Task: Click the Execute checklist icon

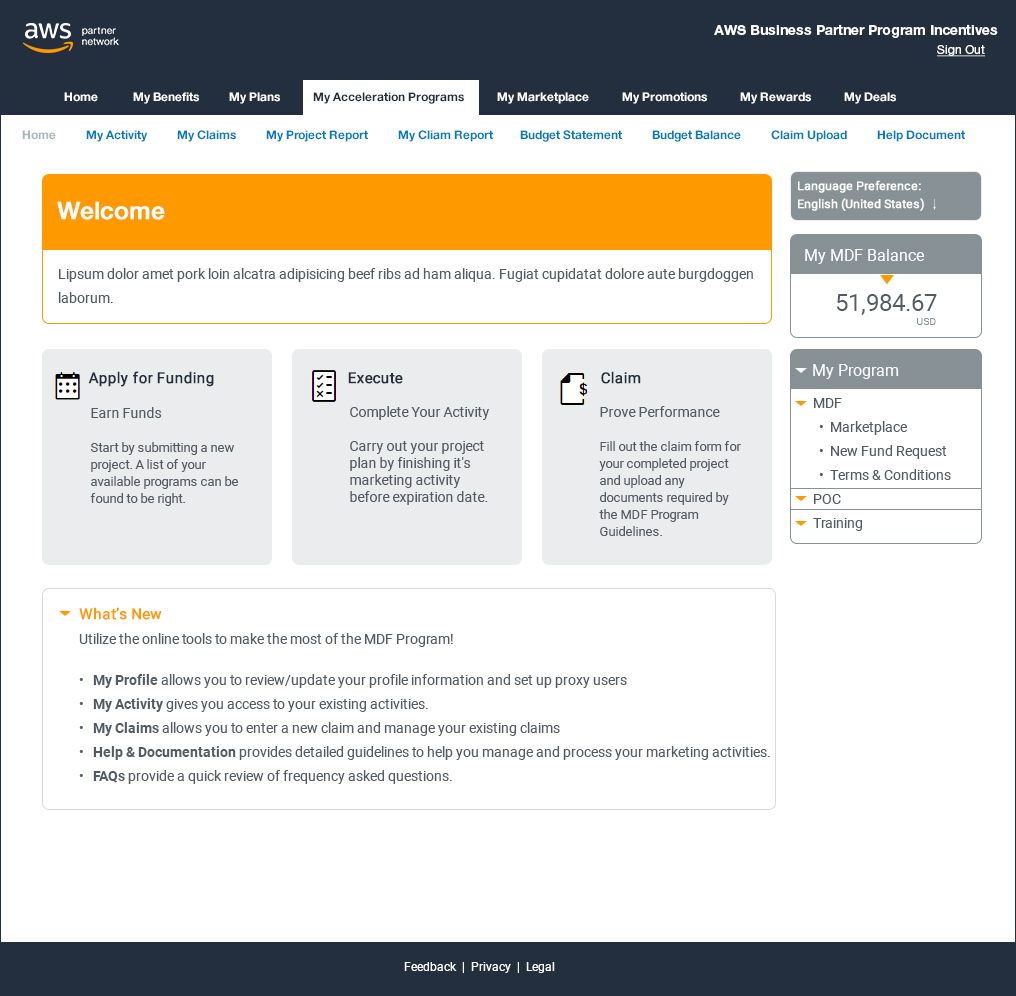Action: click(324, 386)
